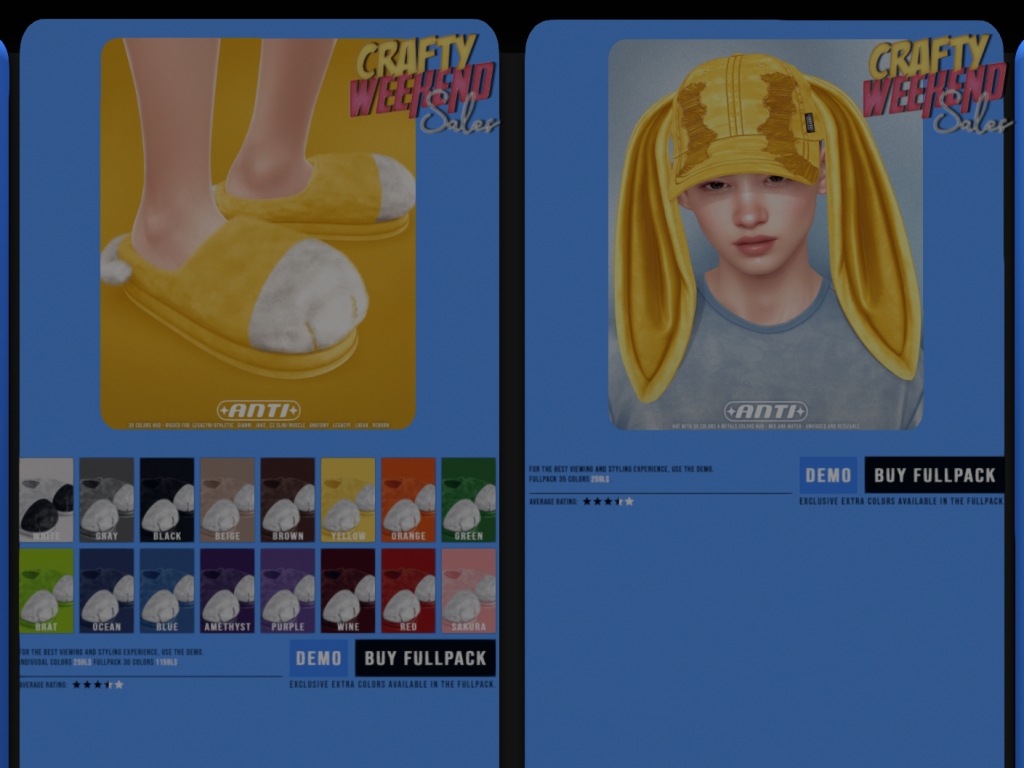Click 'Exclusive extra colors' text under hat

pyautogui.click(x=902, y=502)
